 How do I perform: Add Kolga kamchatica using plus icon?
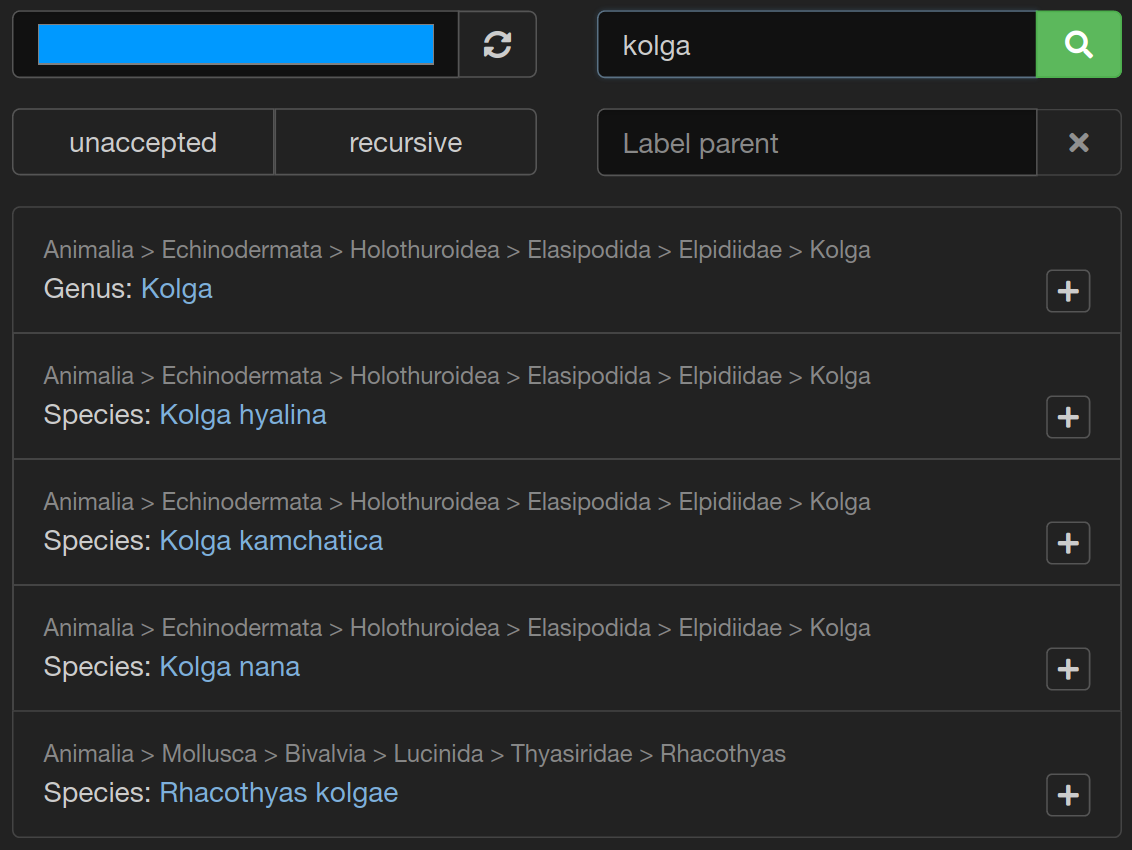[1067, 543]
